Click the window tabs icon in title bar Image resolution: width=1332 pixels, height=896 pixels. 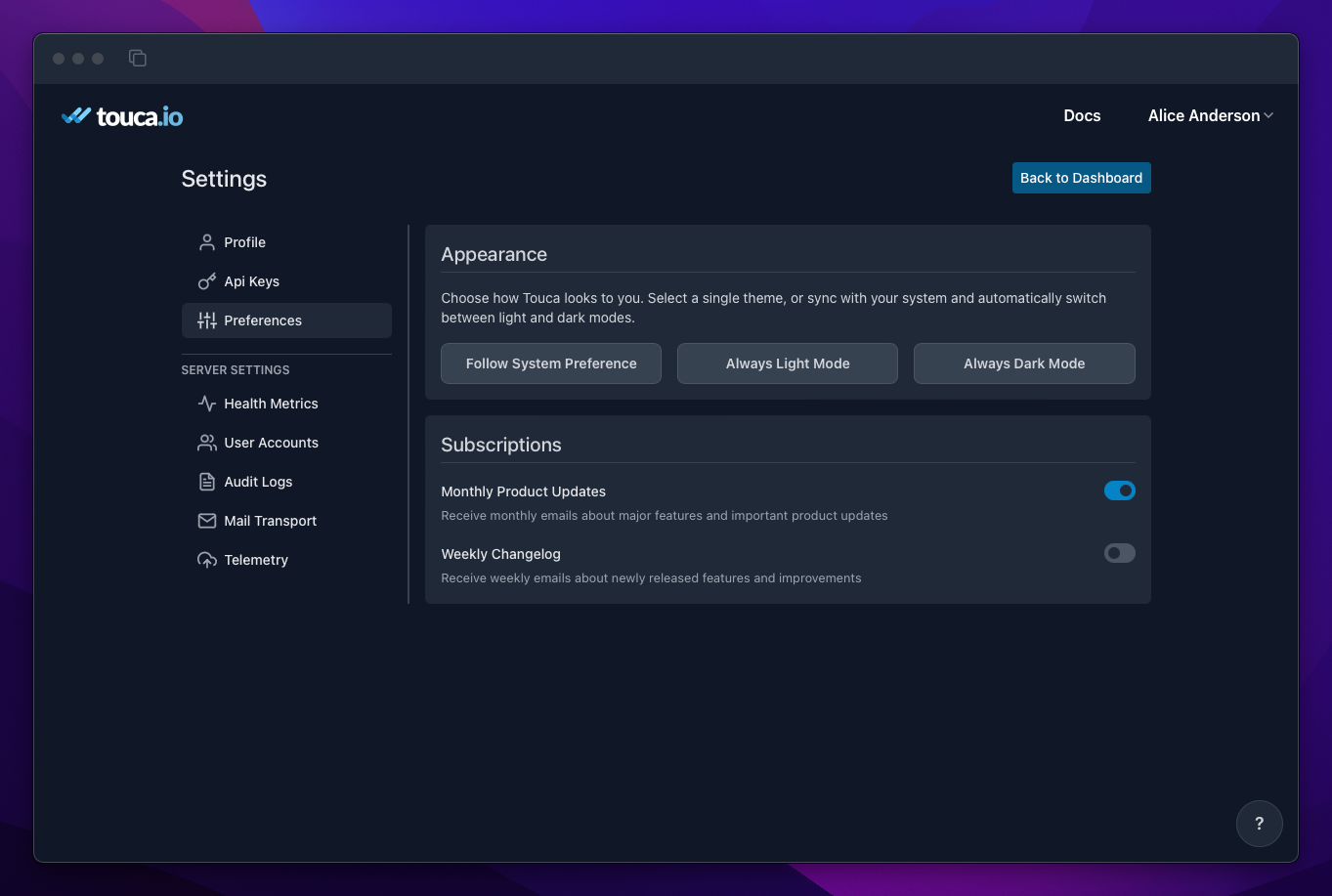click(138, 59)
